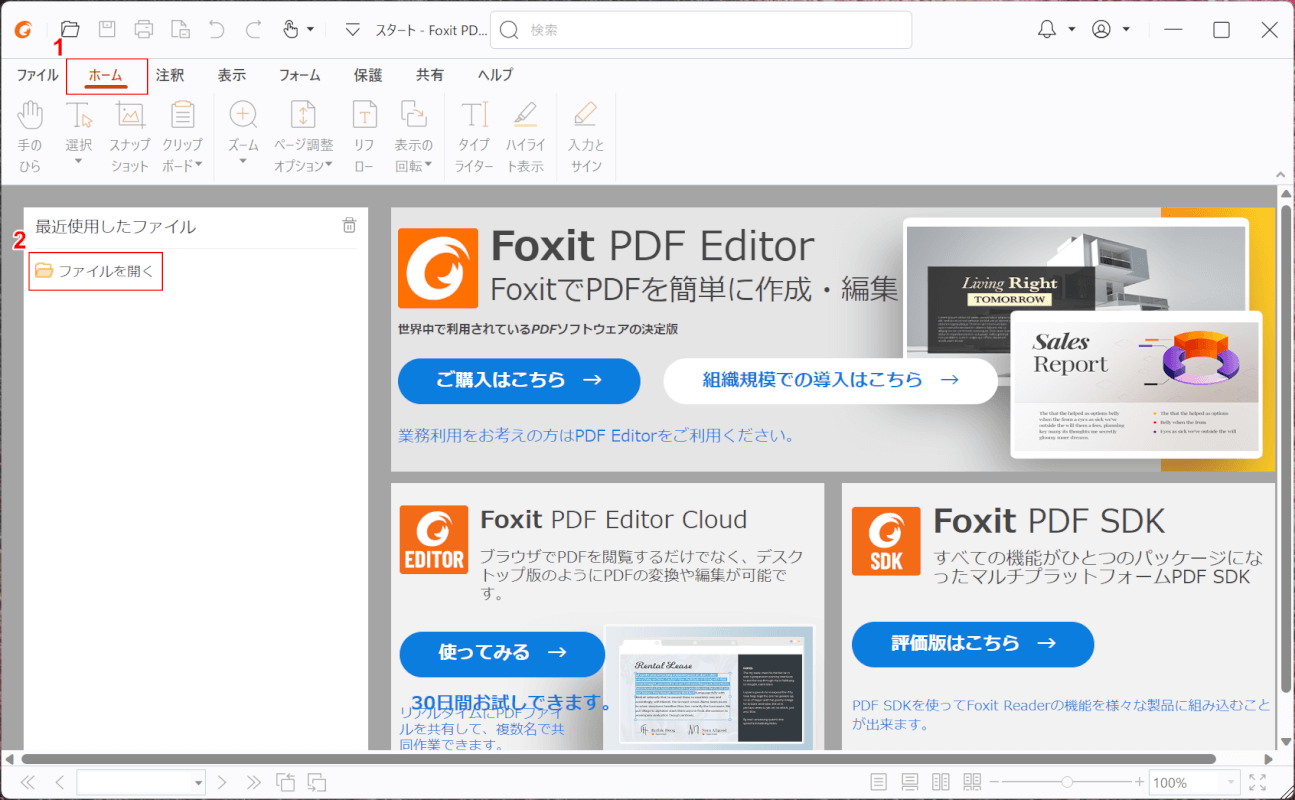Switch to the 注釈 tab
Image resolution: width=1295 pixels, height=800 pixels.
coord(170,75)
